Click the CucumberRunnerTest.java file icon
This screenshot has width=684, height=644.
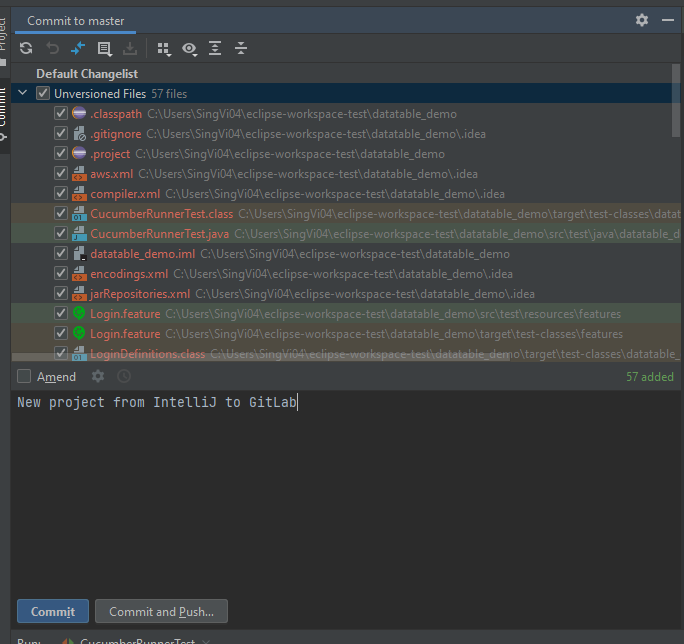click(79, 234)
